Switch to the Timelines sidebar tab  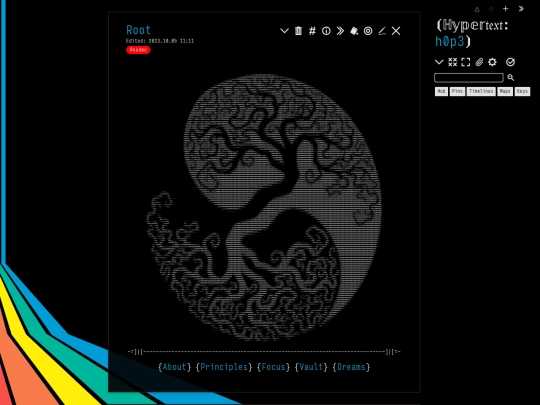click(x=481, y=91)
